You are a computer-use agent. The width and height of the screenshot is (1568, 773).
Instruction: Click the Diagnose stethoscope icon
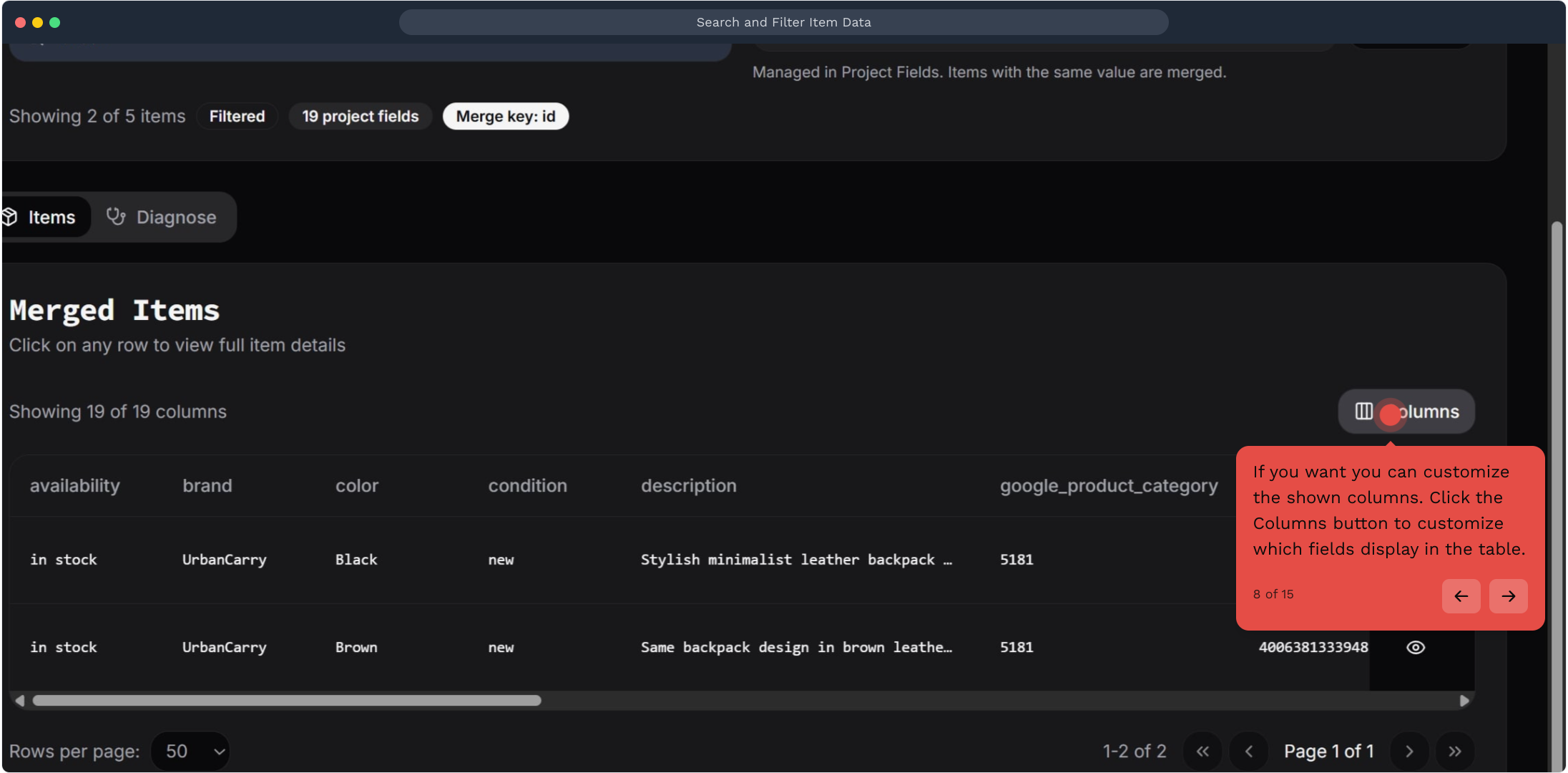(116, 217)
